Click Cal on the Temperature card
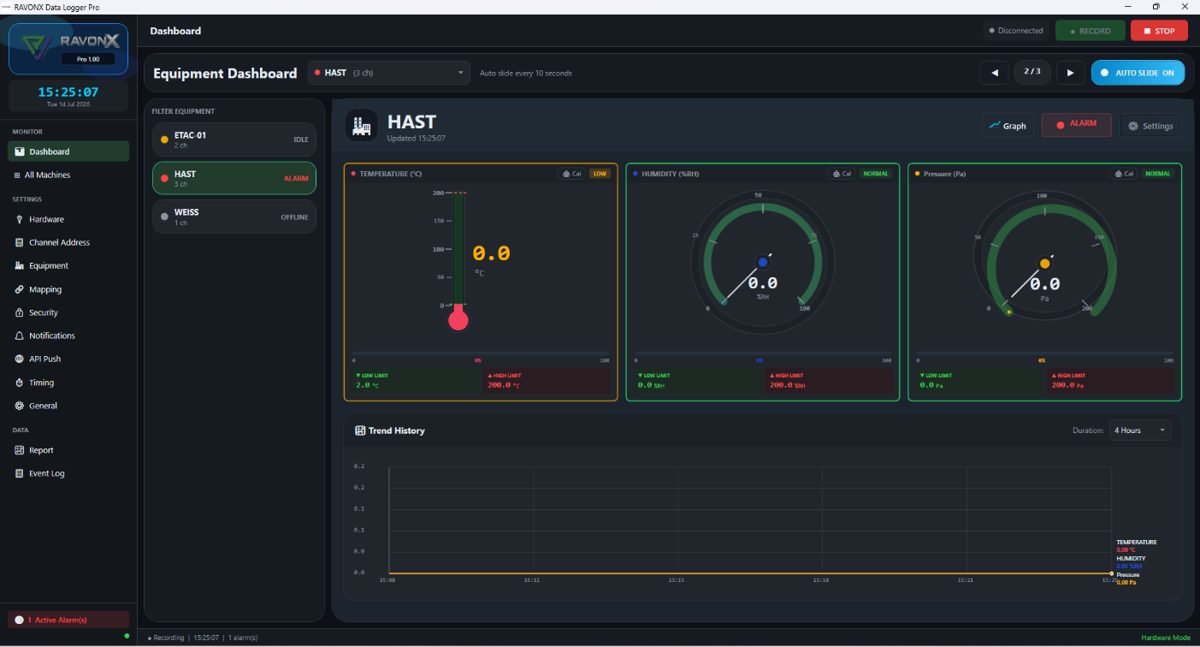Screen dimensions: 1200x647 [x=572, y=174]
